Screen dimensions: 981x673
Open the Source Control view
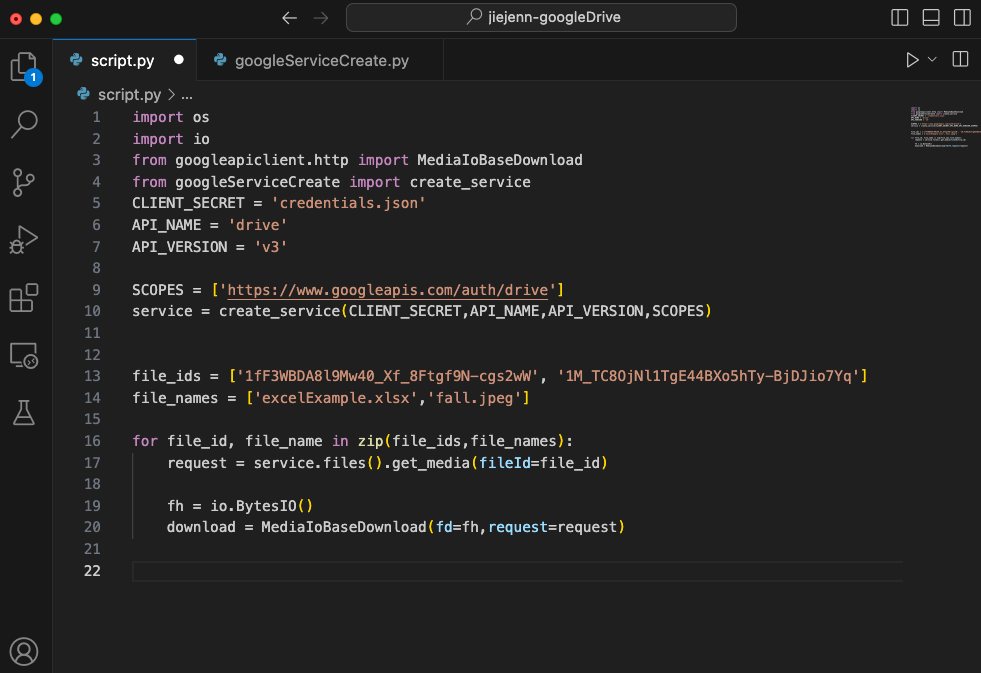coord(24,182)
